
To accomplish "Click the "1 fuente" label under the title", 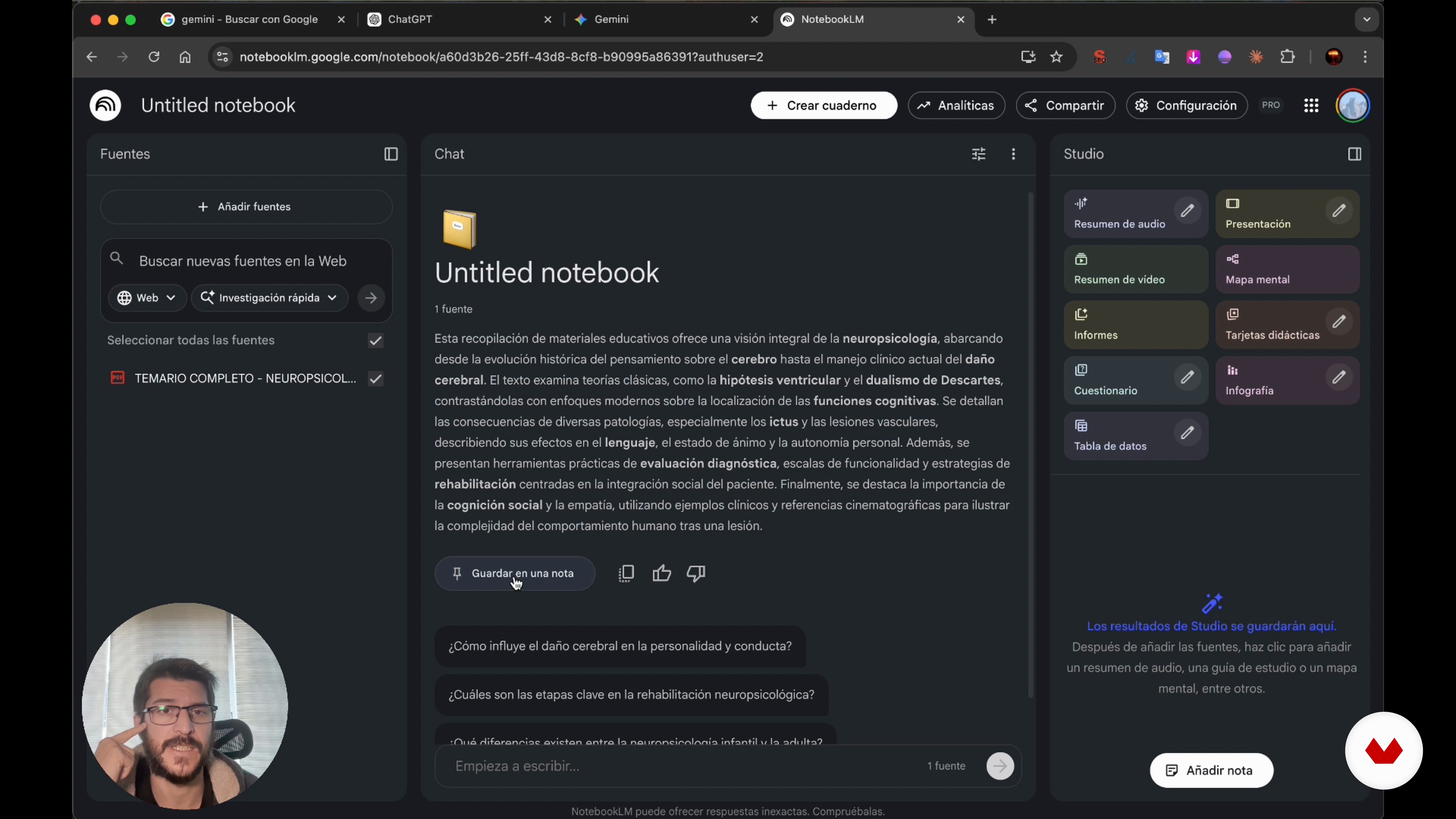I will click(453, 309).
